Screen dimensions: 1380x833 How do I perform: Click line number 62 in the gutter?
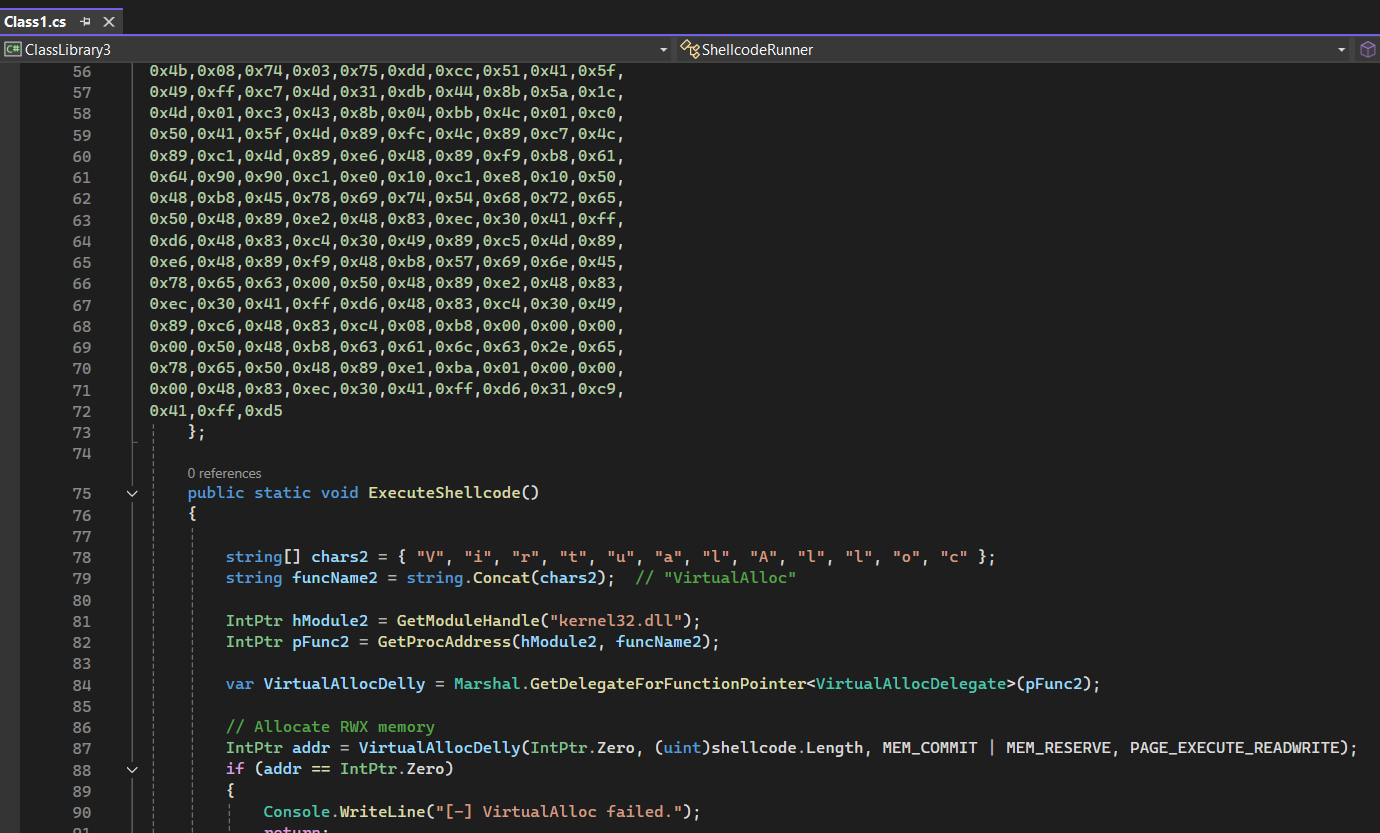click(x=81, y=198)
